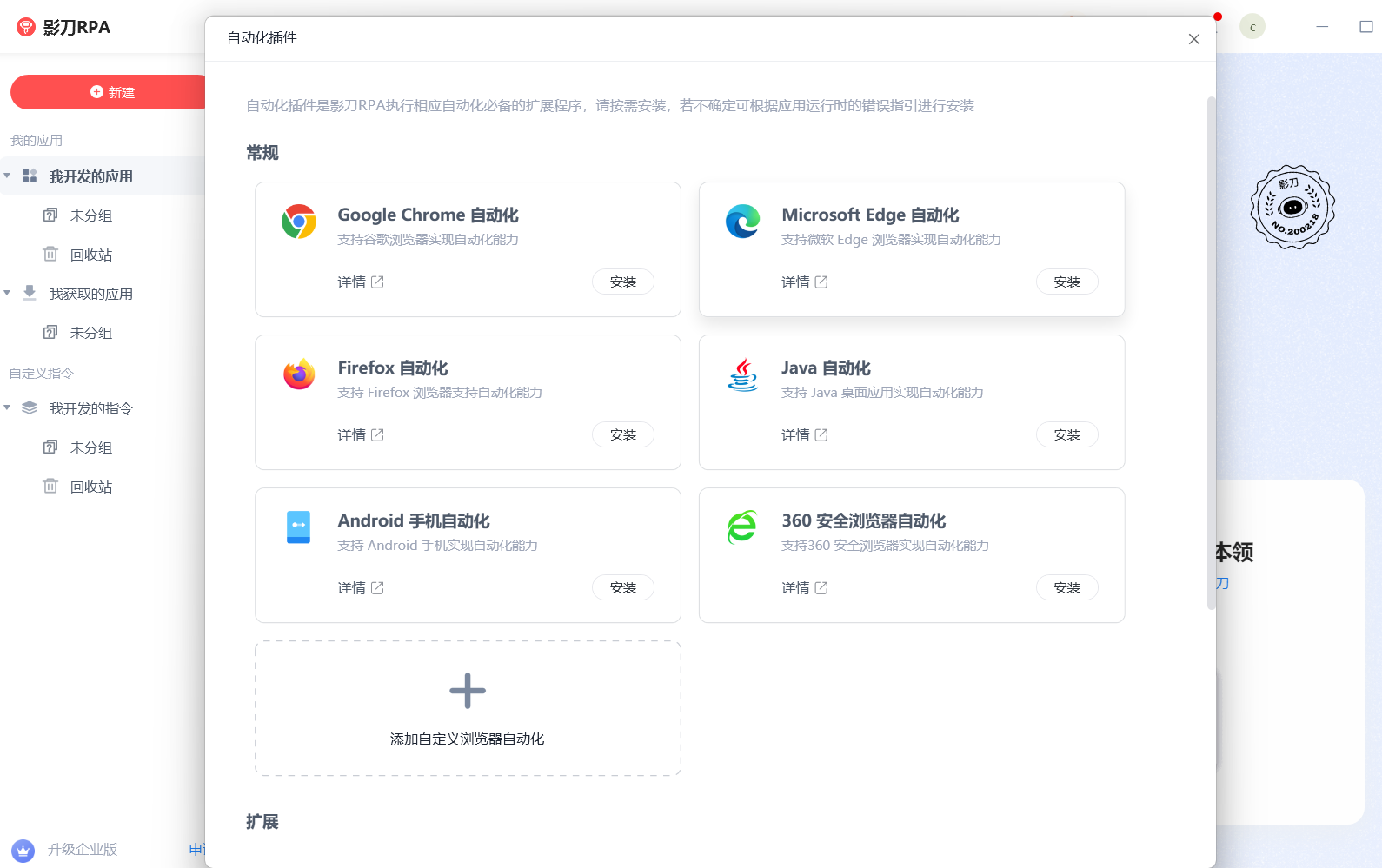This screenshot has width=1382, height=868.
Task: Open external link icon for Android 详情
Action: click(x=377, y=587)
